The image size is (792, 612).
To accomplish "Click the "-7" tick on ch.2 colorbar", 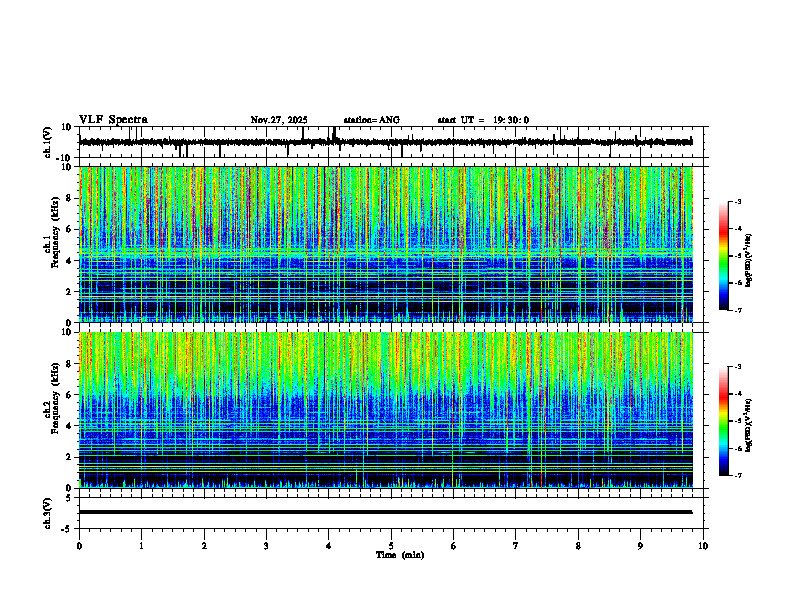I will click(737, 476).
